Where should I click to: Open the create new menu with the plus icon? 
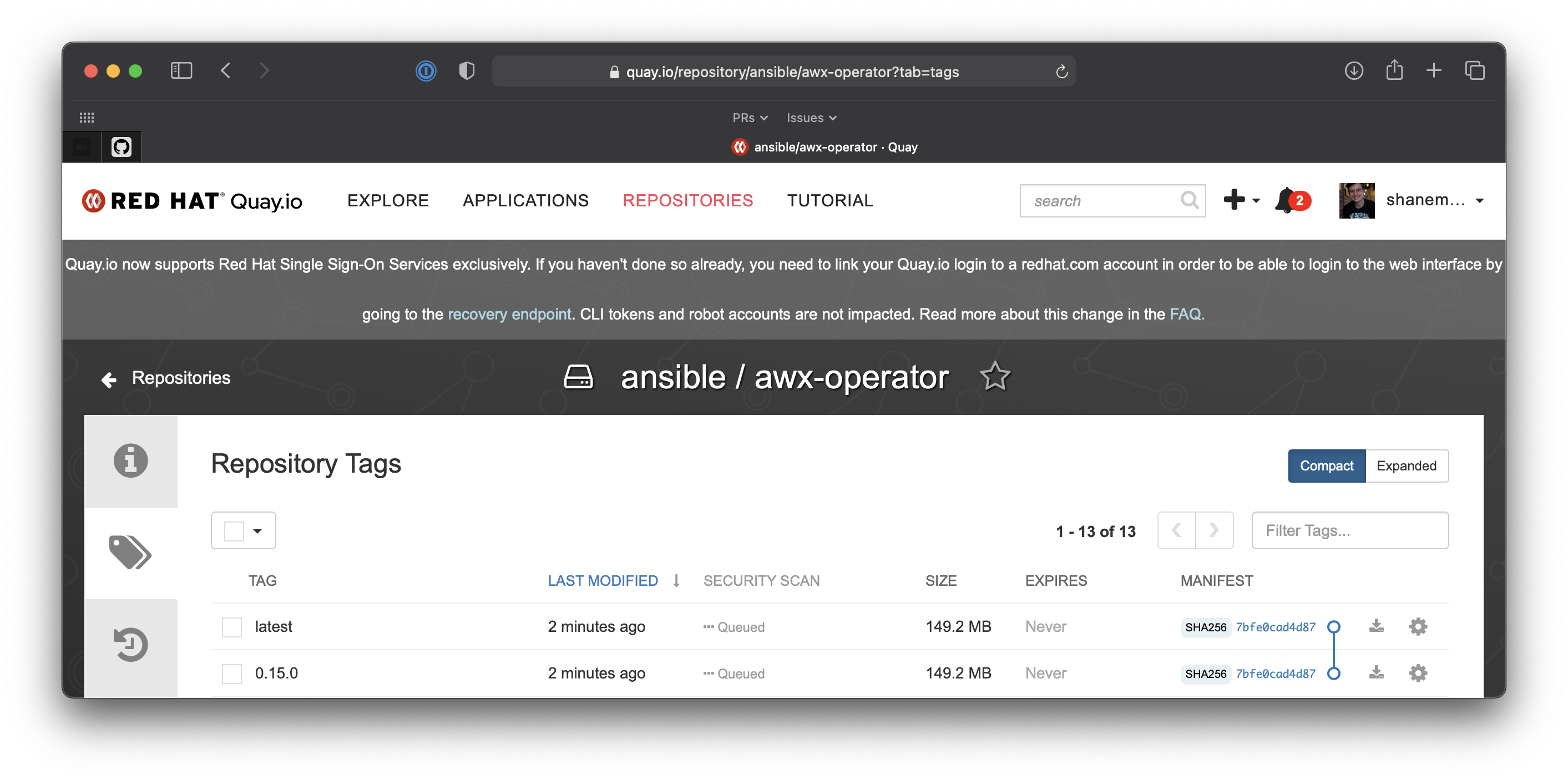point(1235,200)
